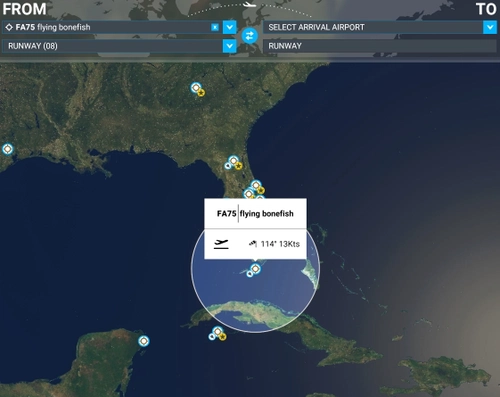Clear the FA75 flying bonefish departure selection
The height and width of the screenshot is (397, 500).
[215, 27]
